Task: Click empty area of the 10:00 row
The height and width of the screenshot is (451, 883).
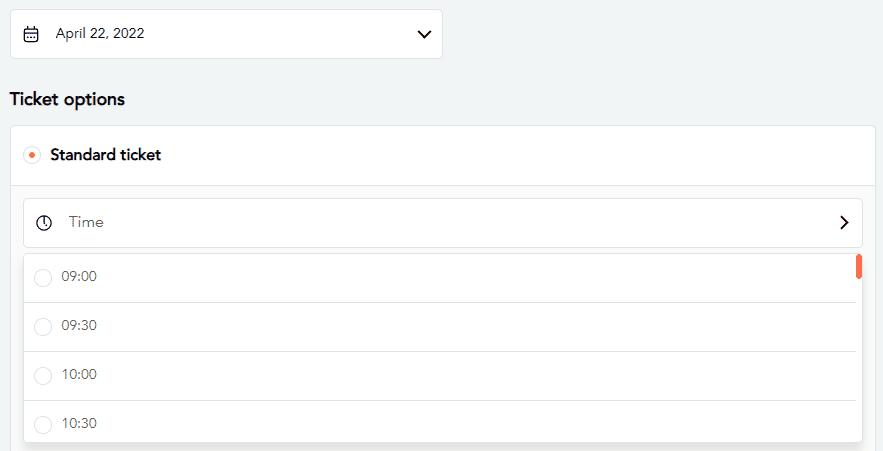Action: [x=450, y=376]
